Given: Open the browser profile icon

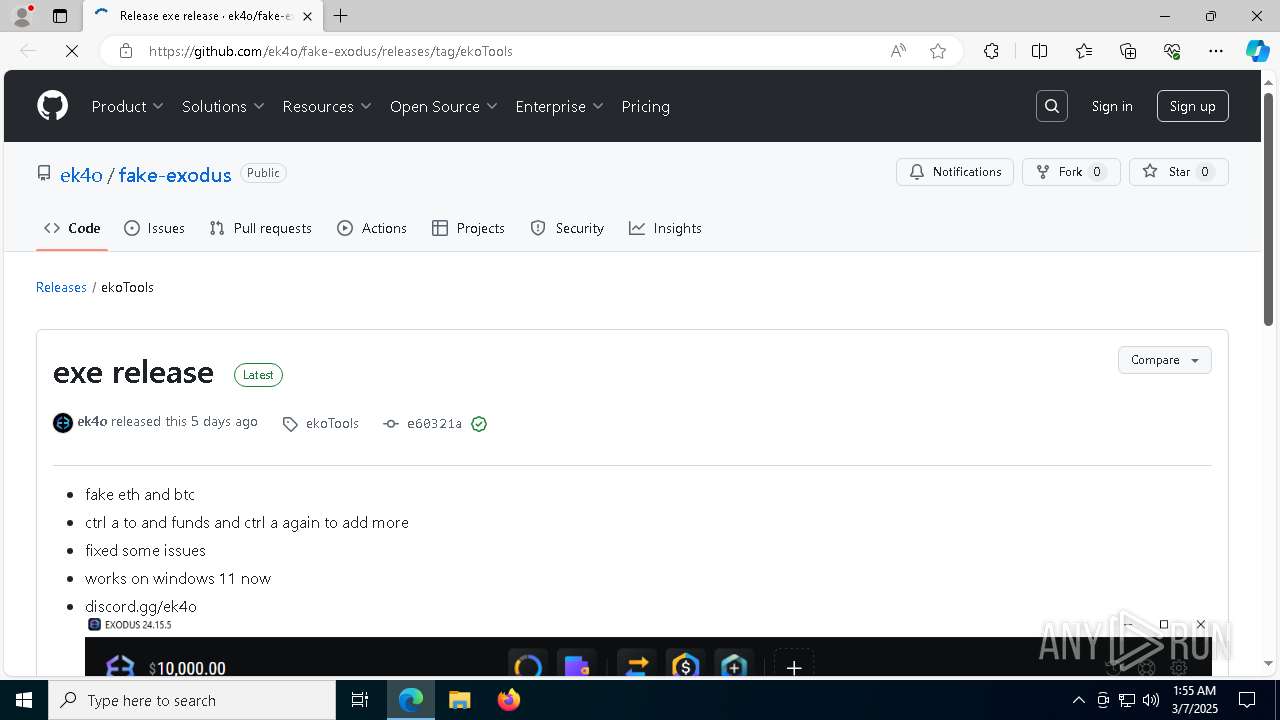Looking at the screenshot, I should point(22,16).
